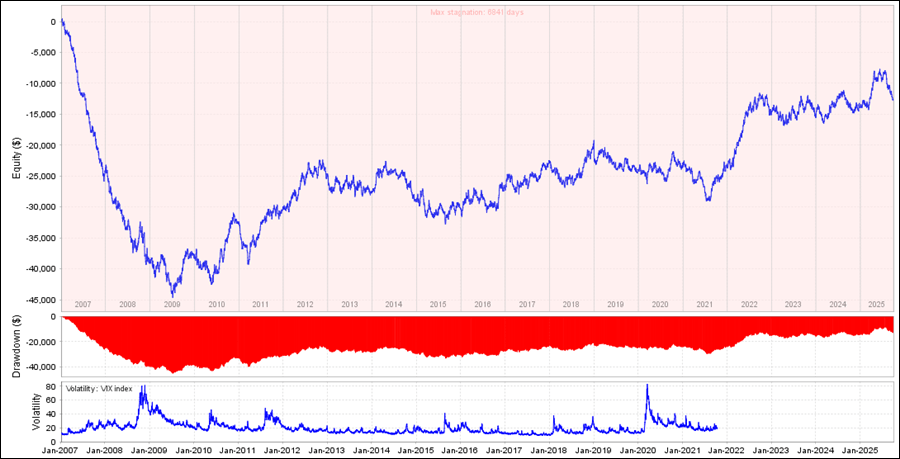Click the -40,000 drawdown axis tick label

pyautogui.click(x=40, y=367)
